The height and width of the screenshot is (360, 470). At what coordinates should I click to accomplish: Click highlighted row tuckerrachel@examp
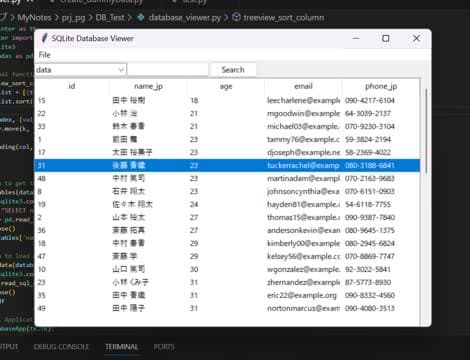(227, 165)
